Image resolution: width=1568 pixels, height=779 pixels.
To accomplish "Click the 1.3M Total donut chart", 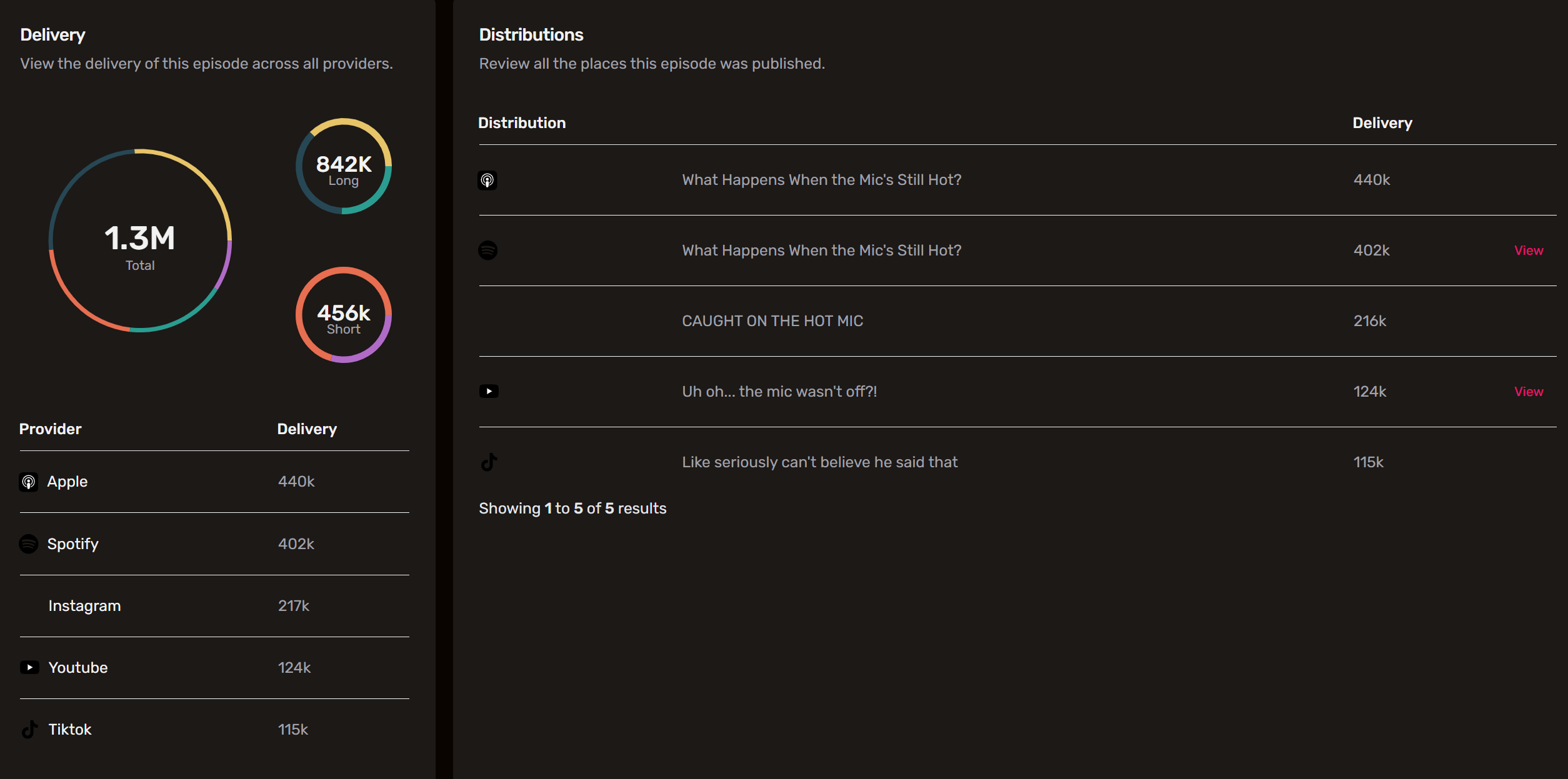I will [x=140, y=241].
